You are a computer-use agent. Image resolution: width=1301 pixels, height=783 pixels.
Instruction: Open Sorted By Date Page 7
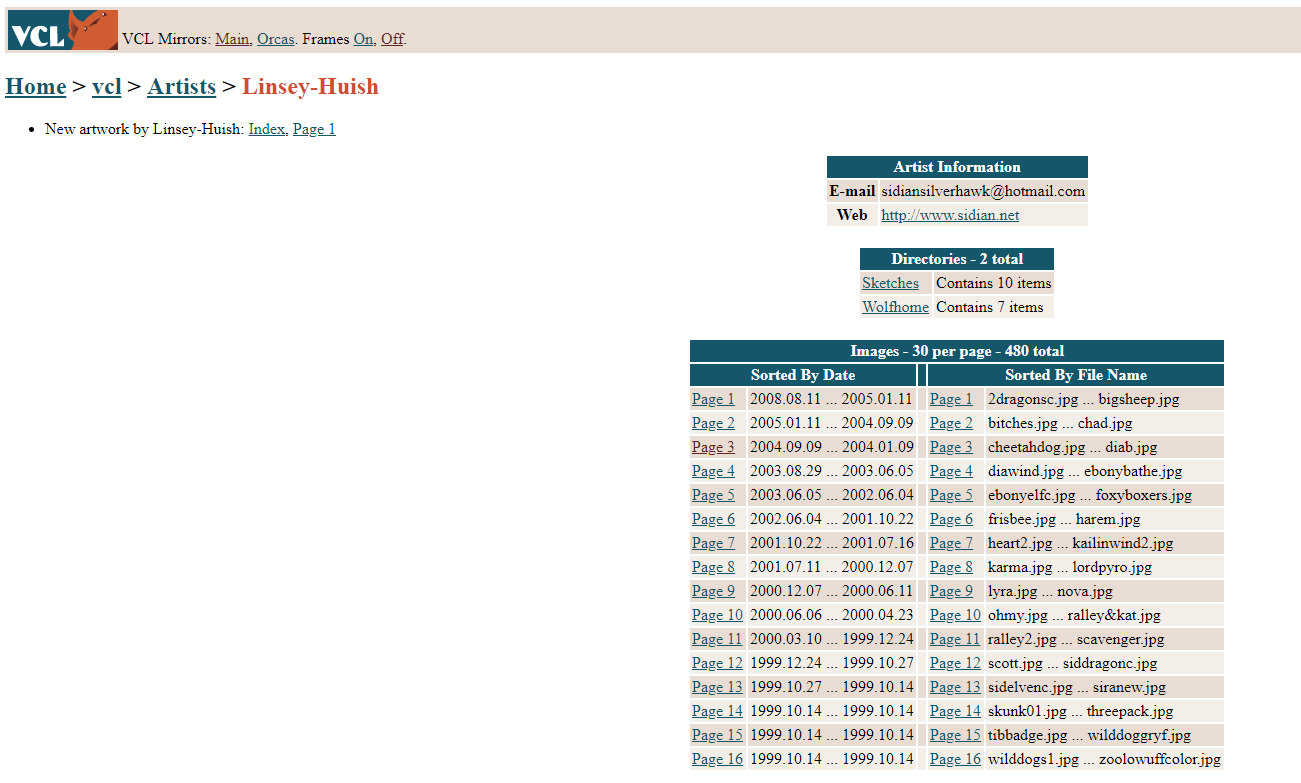pos(713,543)
